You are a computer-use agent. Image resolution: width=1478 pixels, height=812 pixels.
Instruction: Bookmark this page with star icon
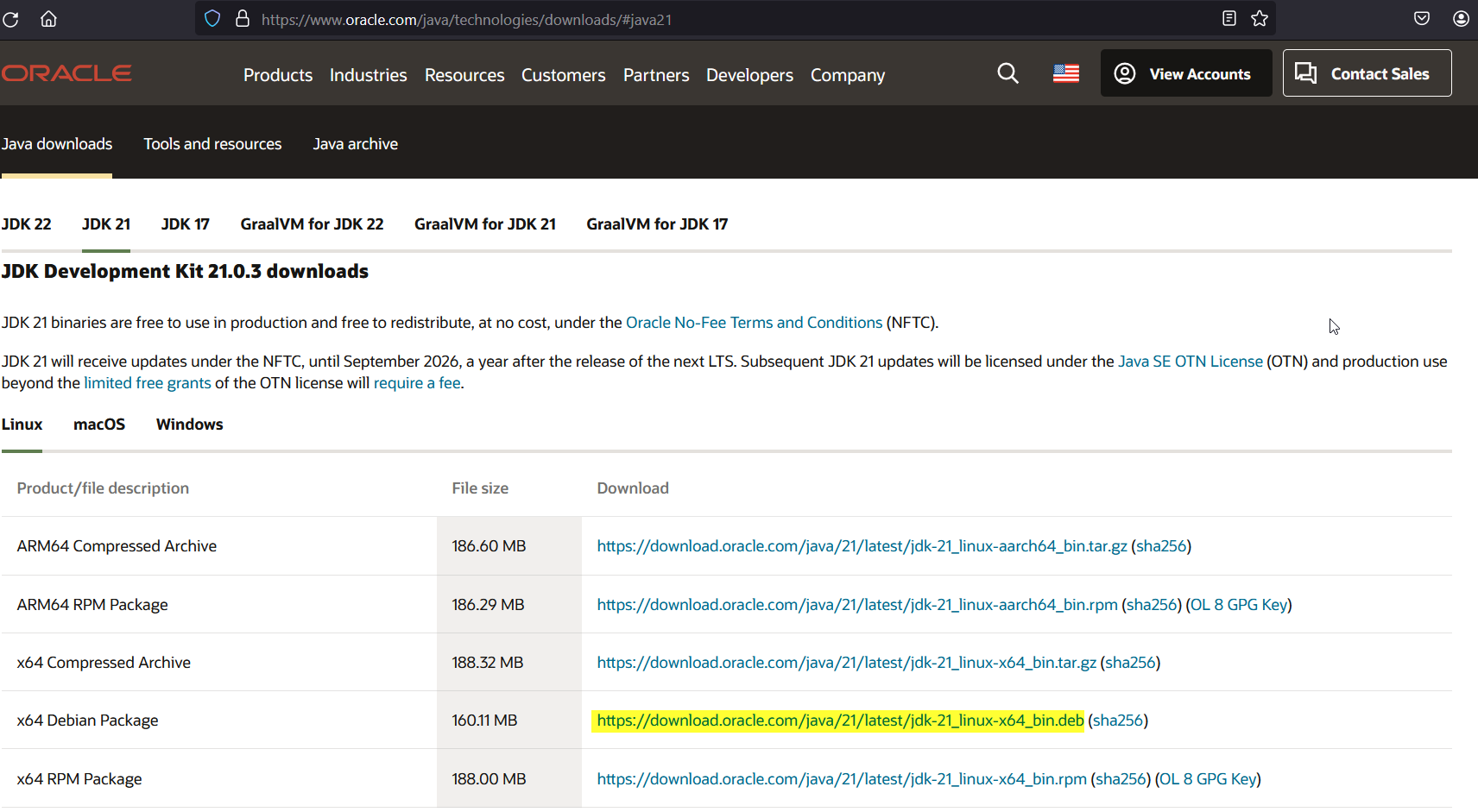point(1260,18)
